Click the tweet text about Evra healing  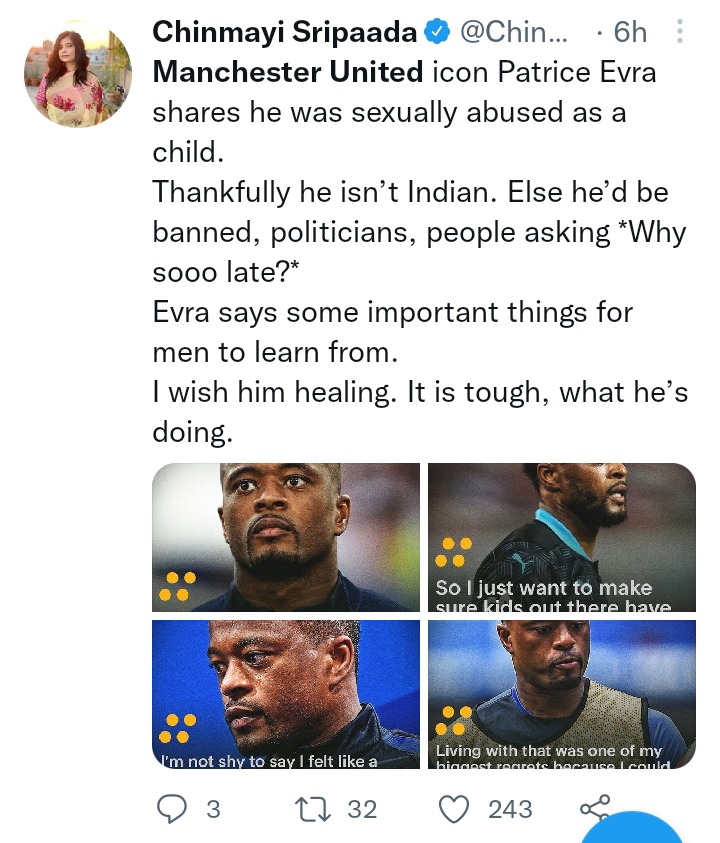[x=420, y=412]
